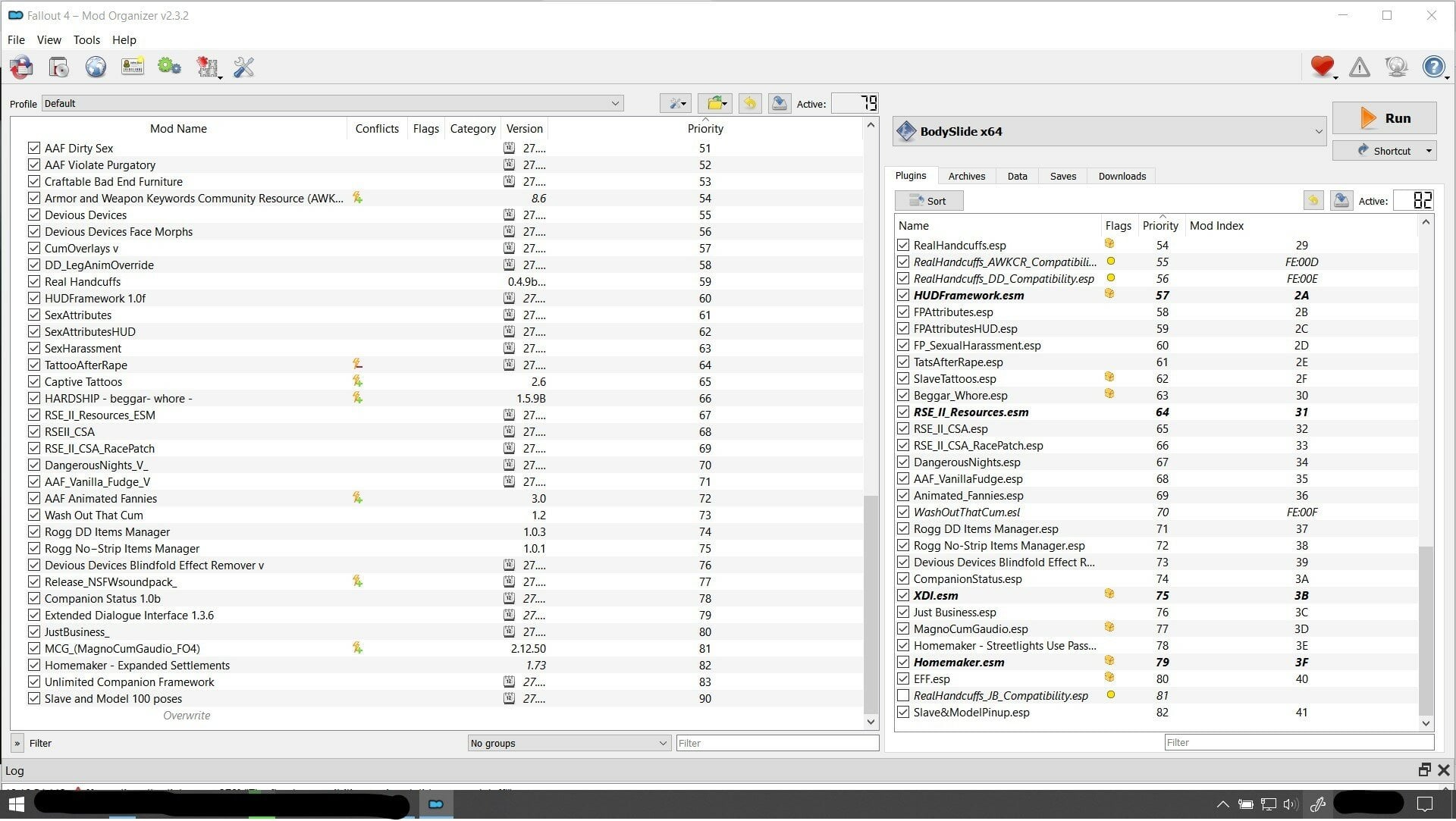
Task: Open the Profile dropdown showing Default
Action: pos(332,103)
